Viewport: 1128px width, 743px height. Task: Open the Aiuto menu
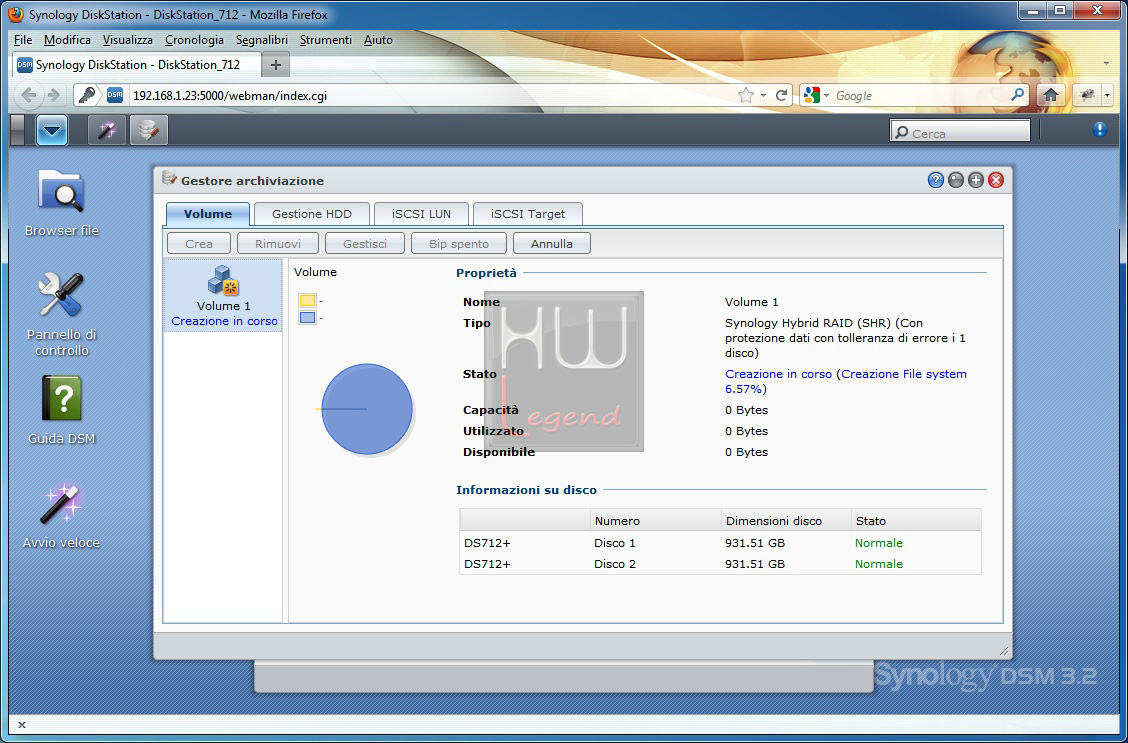[378, 40]
